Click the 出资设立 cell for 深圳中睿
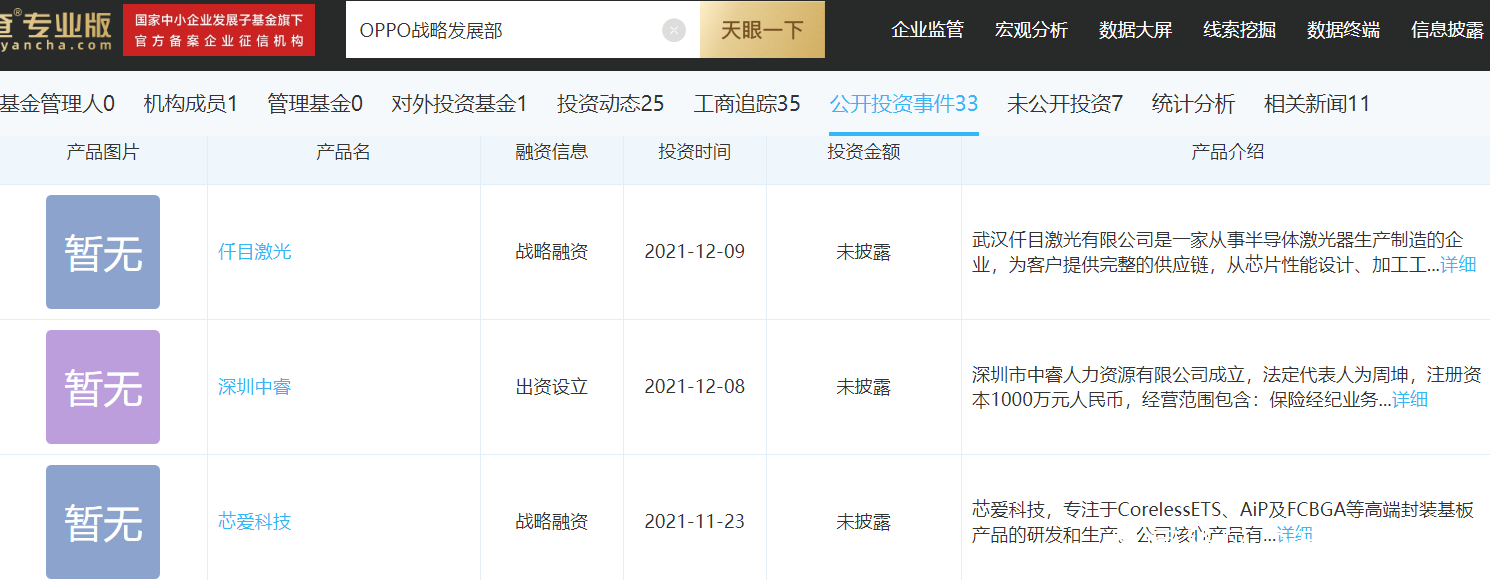This screenshot has height=580, width=1490. (x=552, y=386)
